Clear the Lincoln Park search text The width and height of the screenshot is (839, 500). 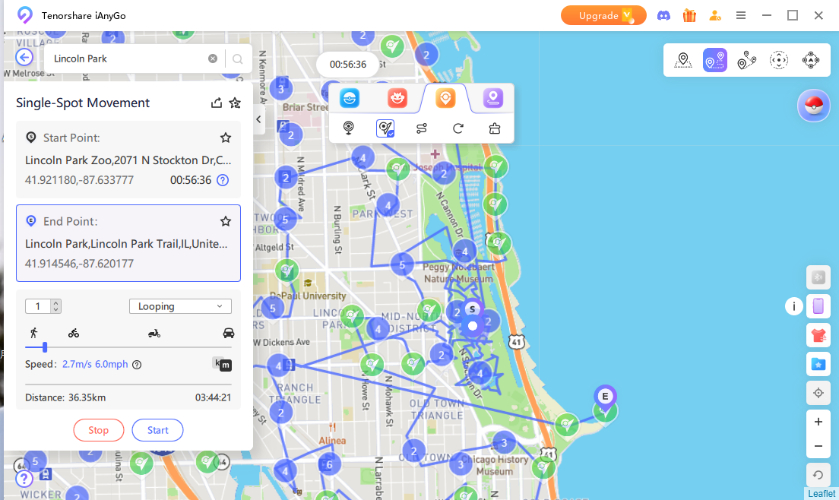(x=212, y=58)
